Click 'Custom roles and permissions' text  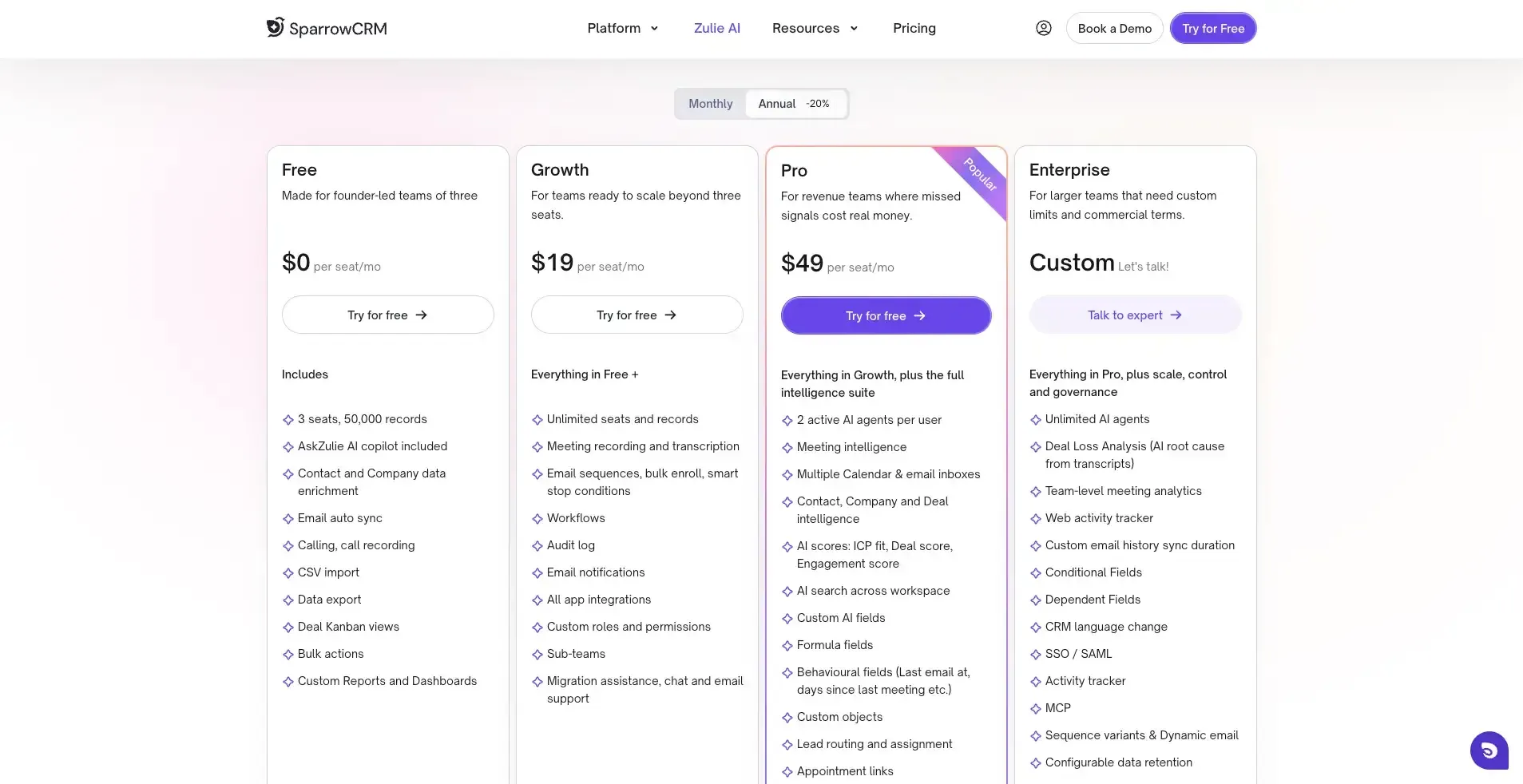[x=629, y=627]
